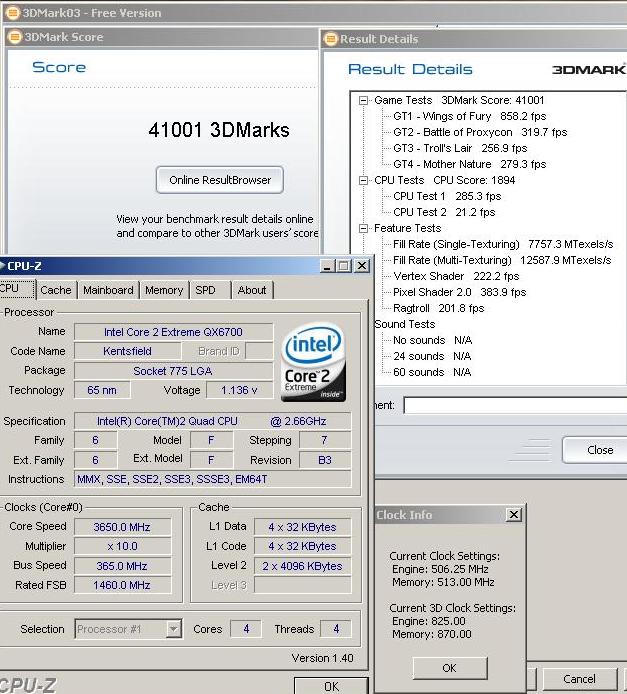Screen dimensions: 627x694
Task: Click the Core Speed 3650.0 MHz value
Action: coord(123,527)
